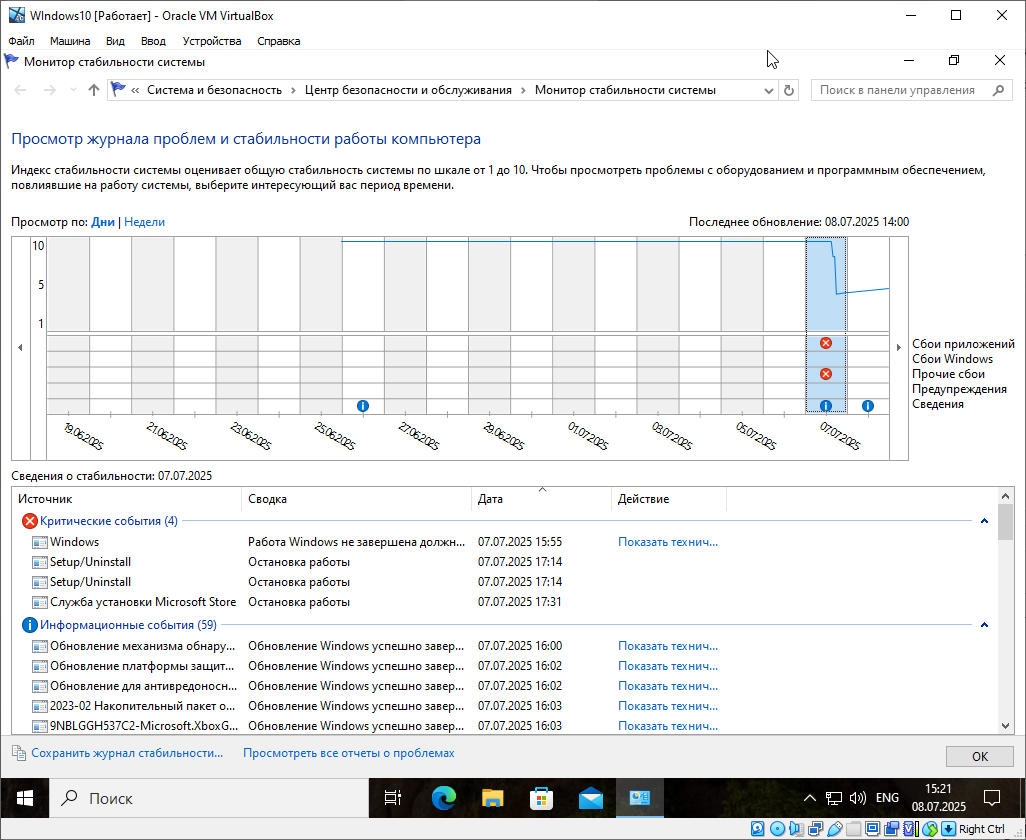Click the information icon on the 26.06.2025 column
Screen dimensions: 1026x840
363,406
